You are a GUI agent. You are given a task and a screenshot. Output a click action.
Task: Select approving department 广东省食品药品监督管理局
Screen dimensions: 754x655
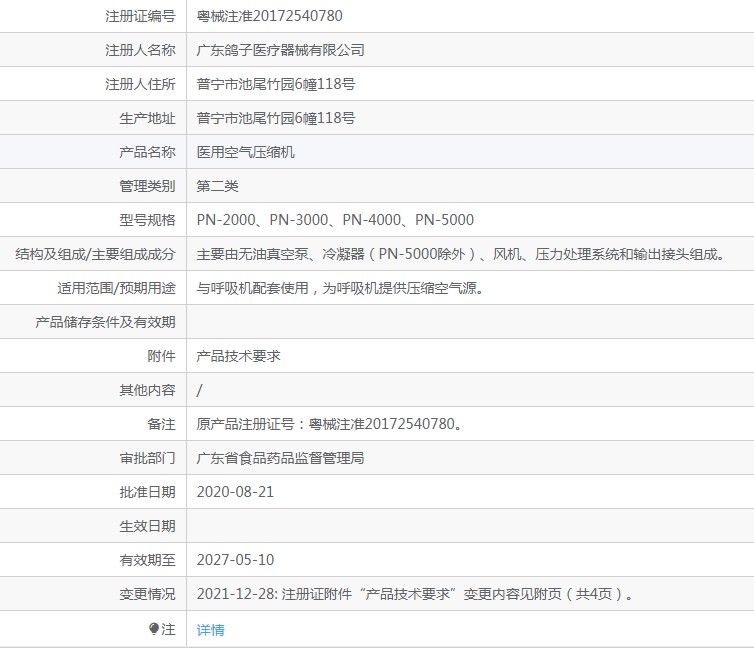(280, 458)
